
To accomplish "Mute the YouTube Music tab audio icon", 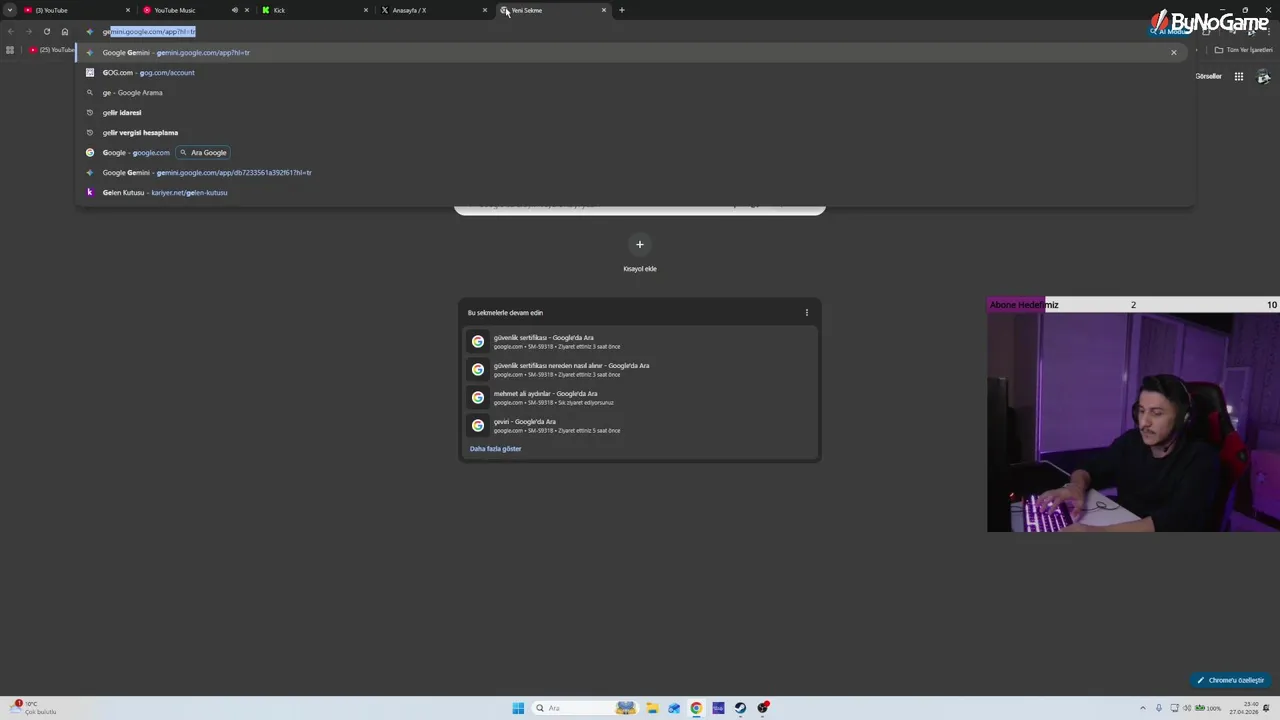I will tap(235, 10).
